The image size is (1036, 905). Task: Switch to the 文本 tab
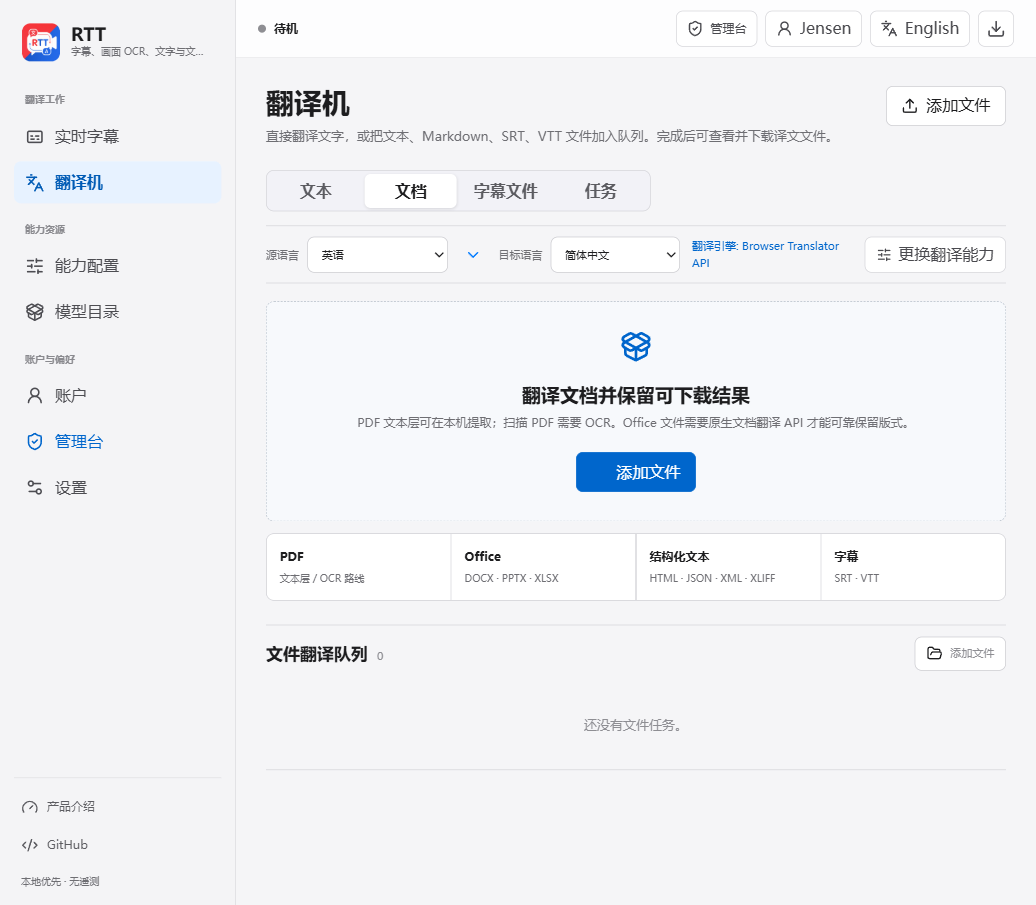[316, 191]
